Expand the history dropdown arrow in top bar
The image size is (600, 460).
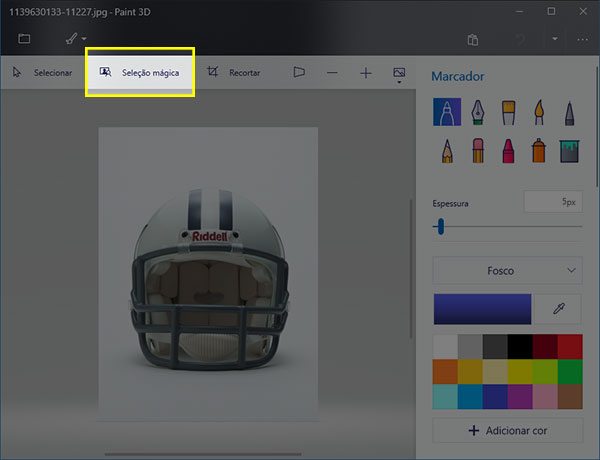coord(554,39)
